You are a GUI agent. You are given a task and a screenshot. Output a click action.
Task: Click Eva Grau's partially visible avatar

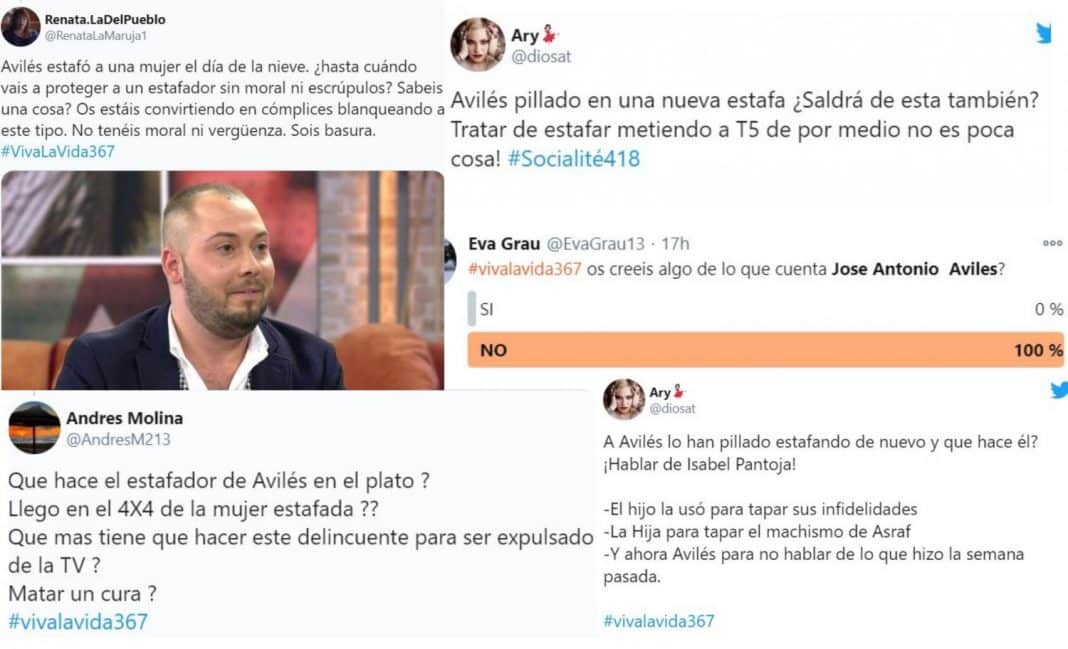point(450,261)
